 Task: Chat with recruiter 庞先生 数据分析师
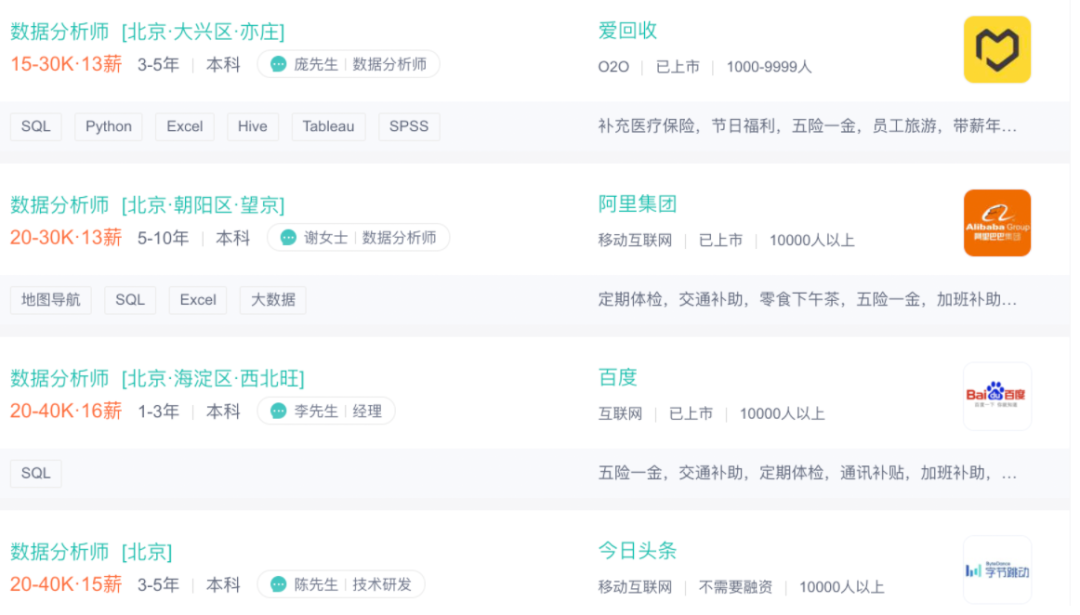349,65
